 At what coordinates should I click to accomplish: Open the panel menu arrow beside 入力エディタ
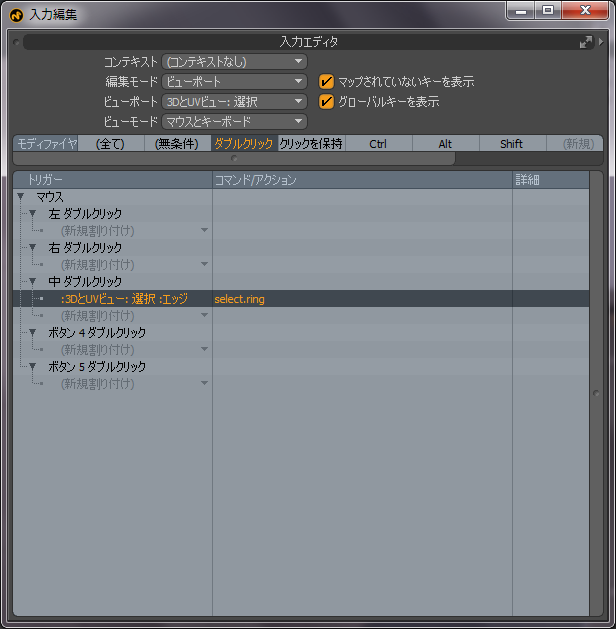pos(600,42)
